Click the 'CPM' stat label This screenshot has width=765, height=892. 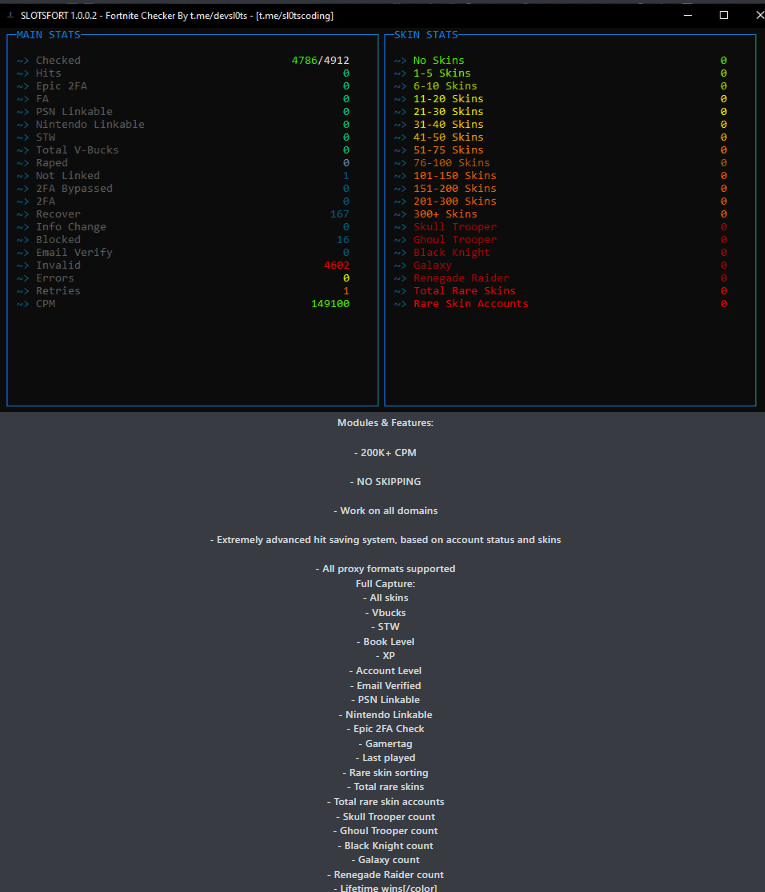(x=46, y=304)
